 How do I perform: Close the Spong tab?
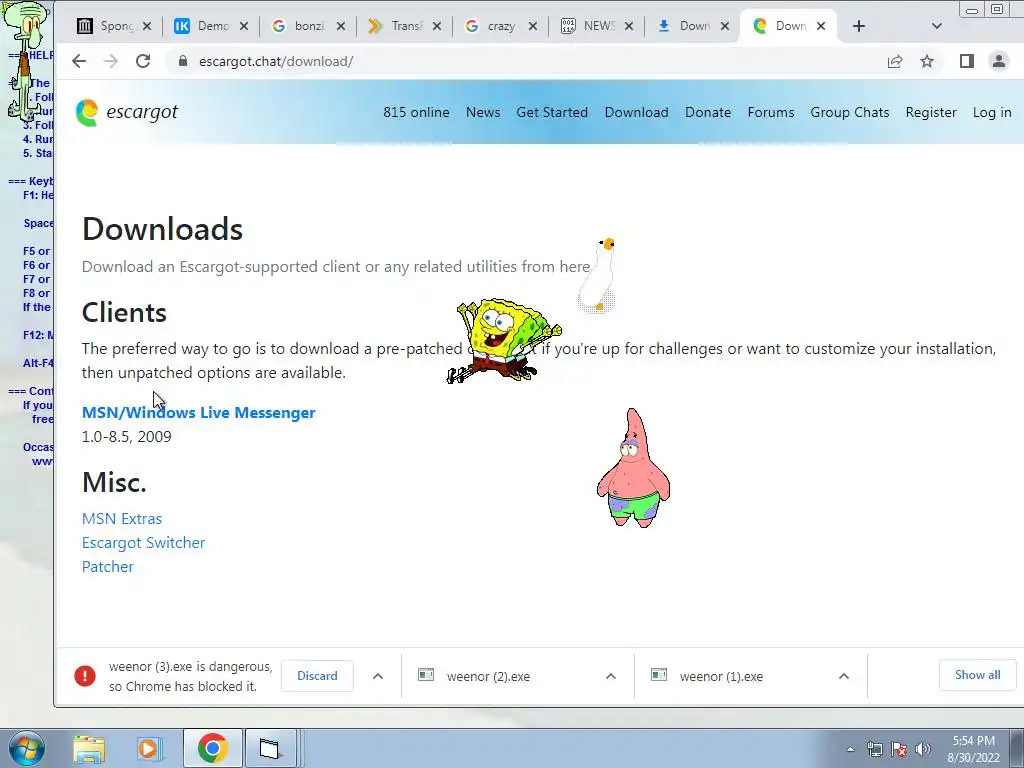[x=147, y=26]
